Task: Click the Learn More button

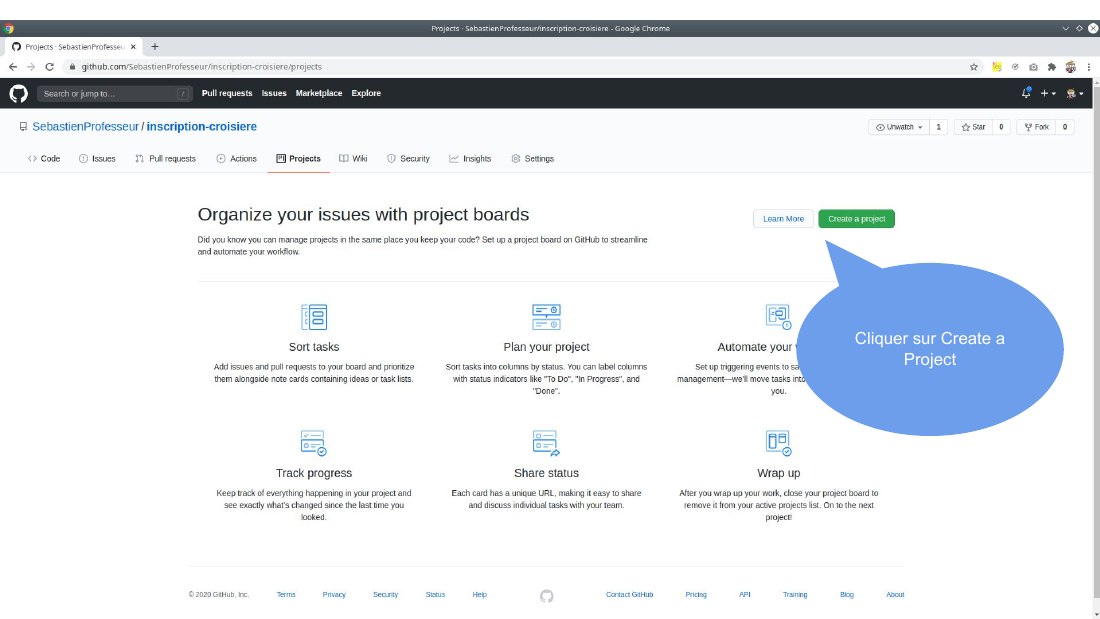Action: click(x=783, y=219)
